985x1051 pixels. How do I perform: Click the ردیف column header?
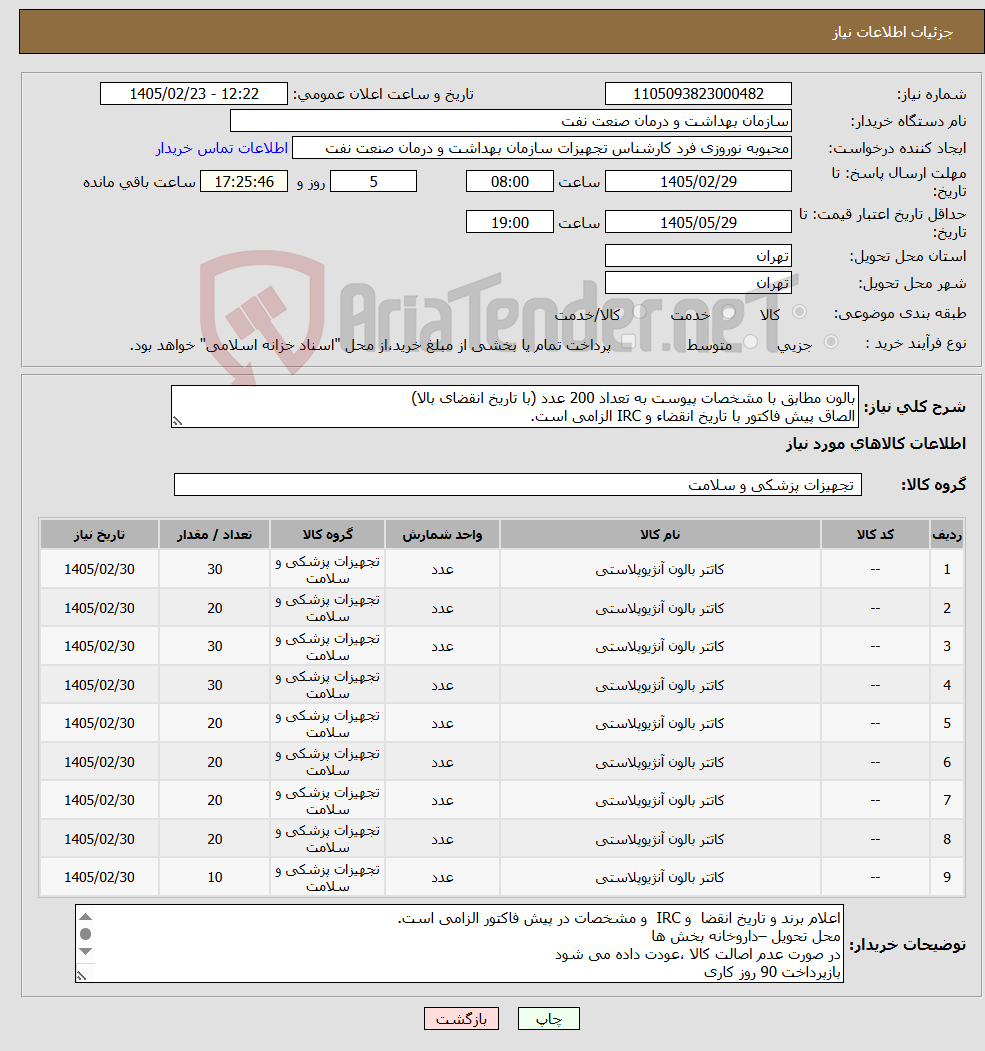(947, 535)
